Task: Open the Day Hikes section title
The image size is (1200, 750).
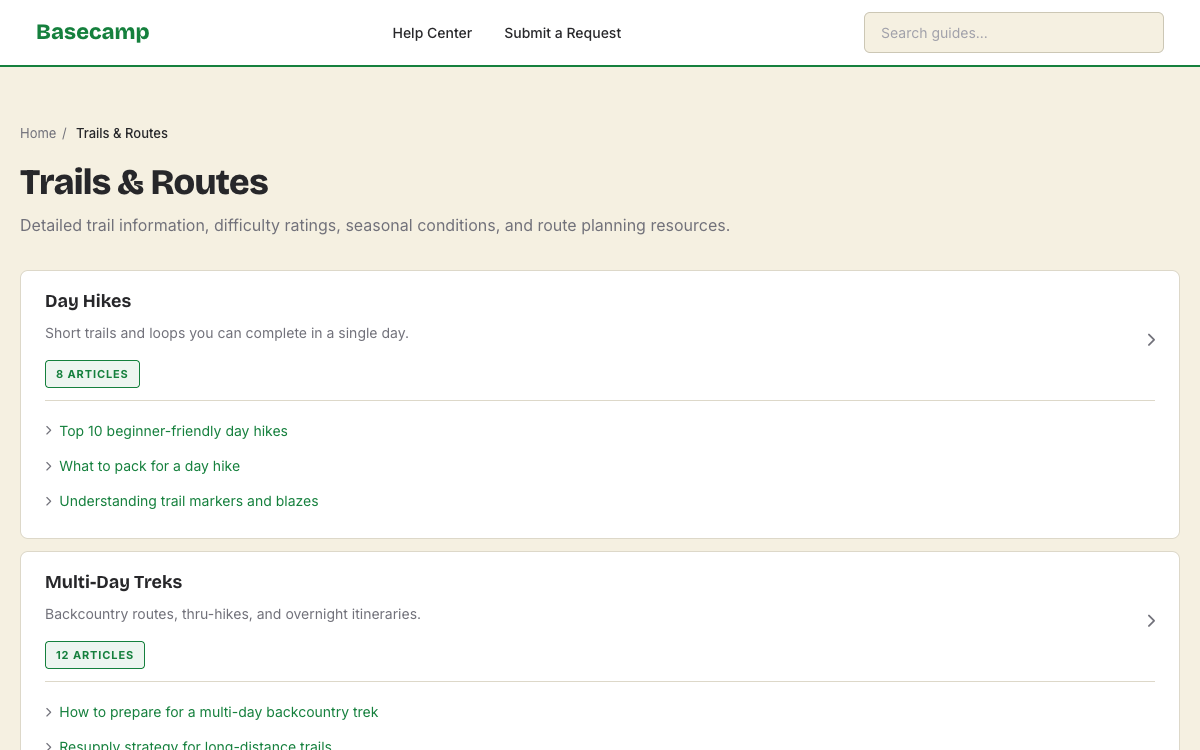Action: 88,301
